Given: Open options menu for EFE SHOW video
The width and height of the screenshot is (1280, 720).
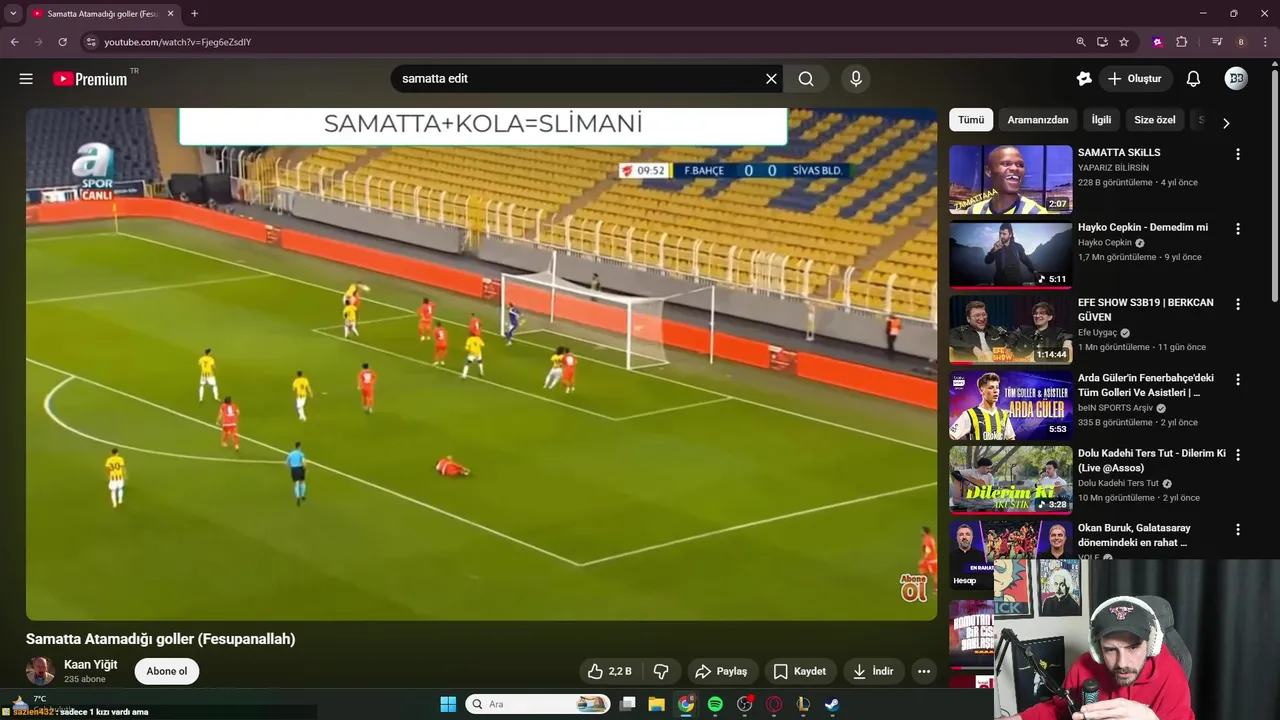Looking at the screenshot, I should (1238, 304).
